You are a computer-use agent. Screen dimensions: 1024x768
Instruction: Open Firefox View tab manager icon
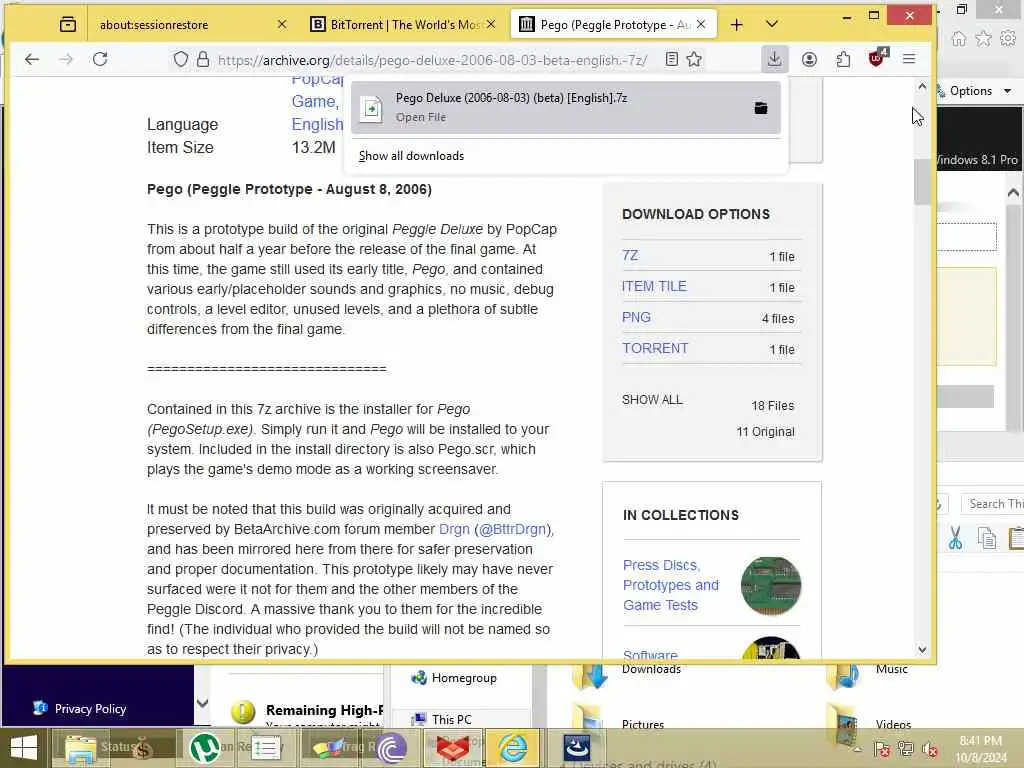click(x=67, y=25)
